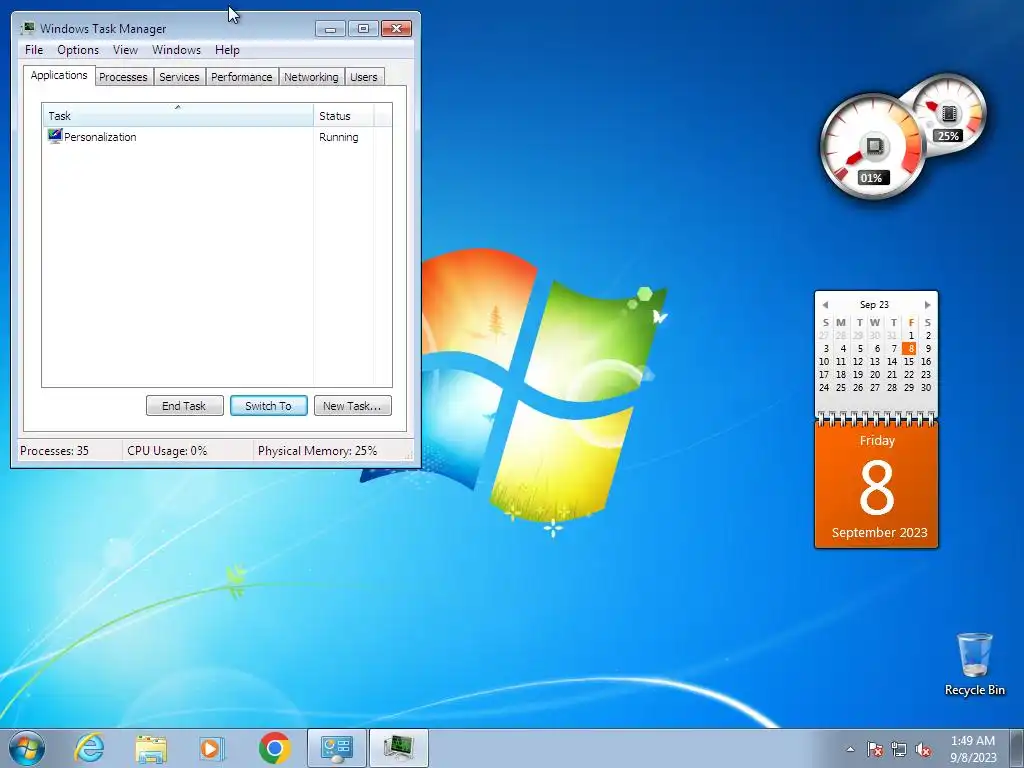Open the Help menu

tap(227, 50)
